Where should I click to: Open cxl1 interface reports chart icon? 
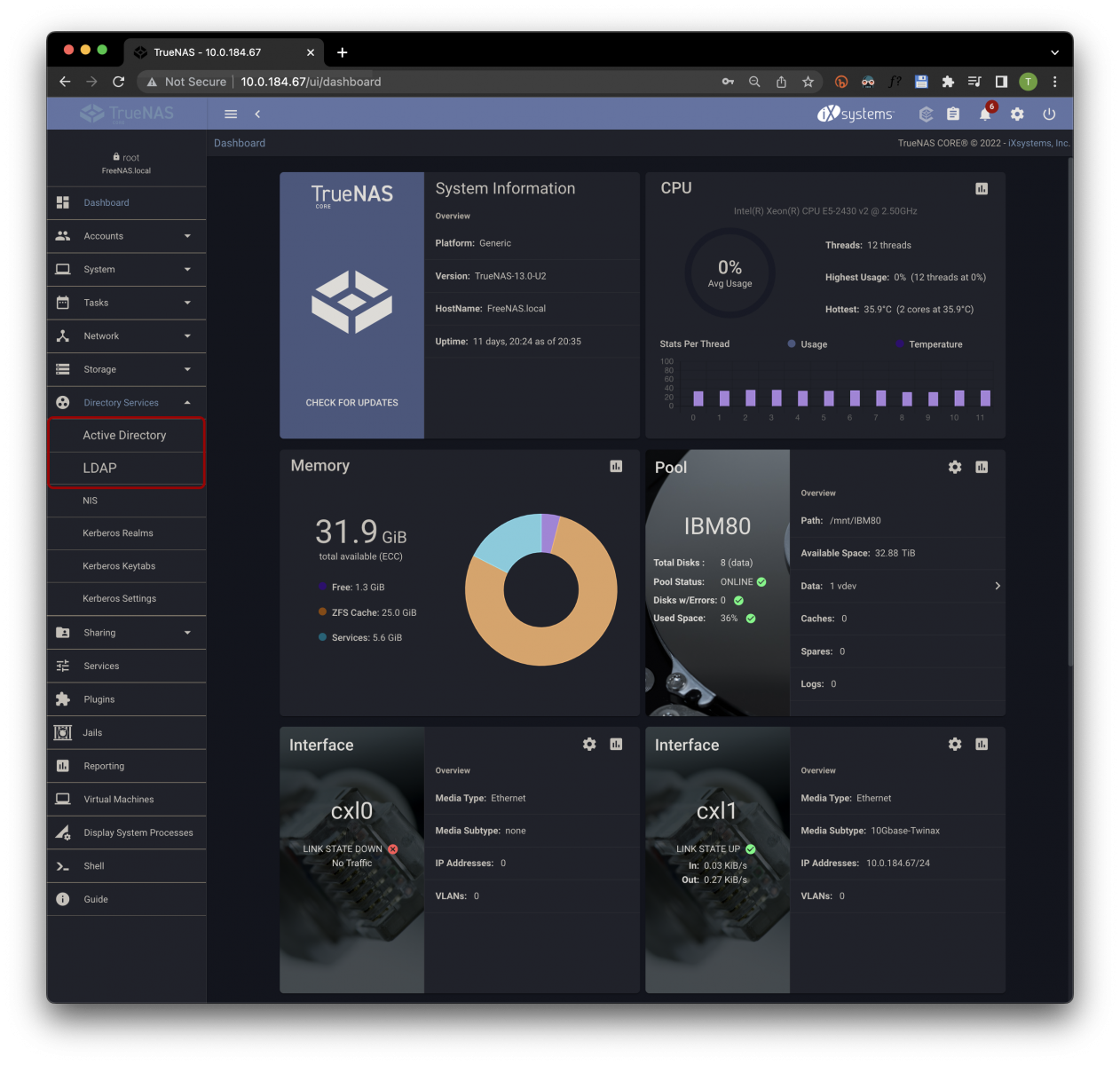tap(982, 744)
